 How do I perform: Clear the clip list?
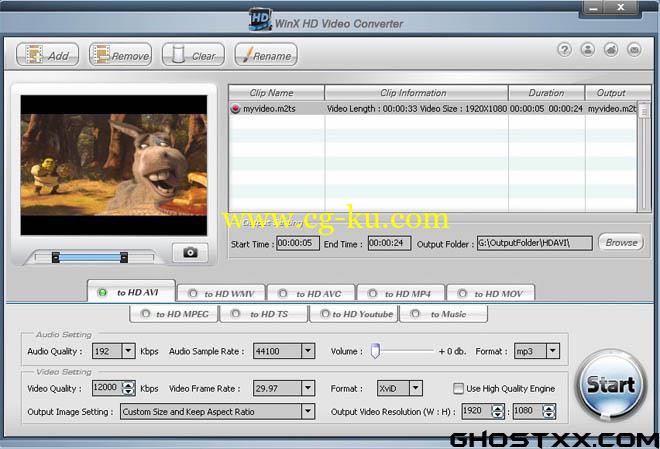(x=193, y=55)
